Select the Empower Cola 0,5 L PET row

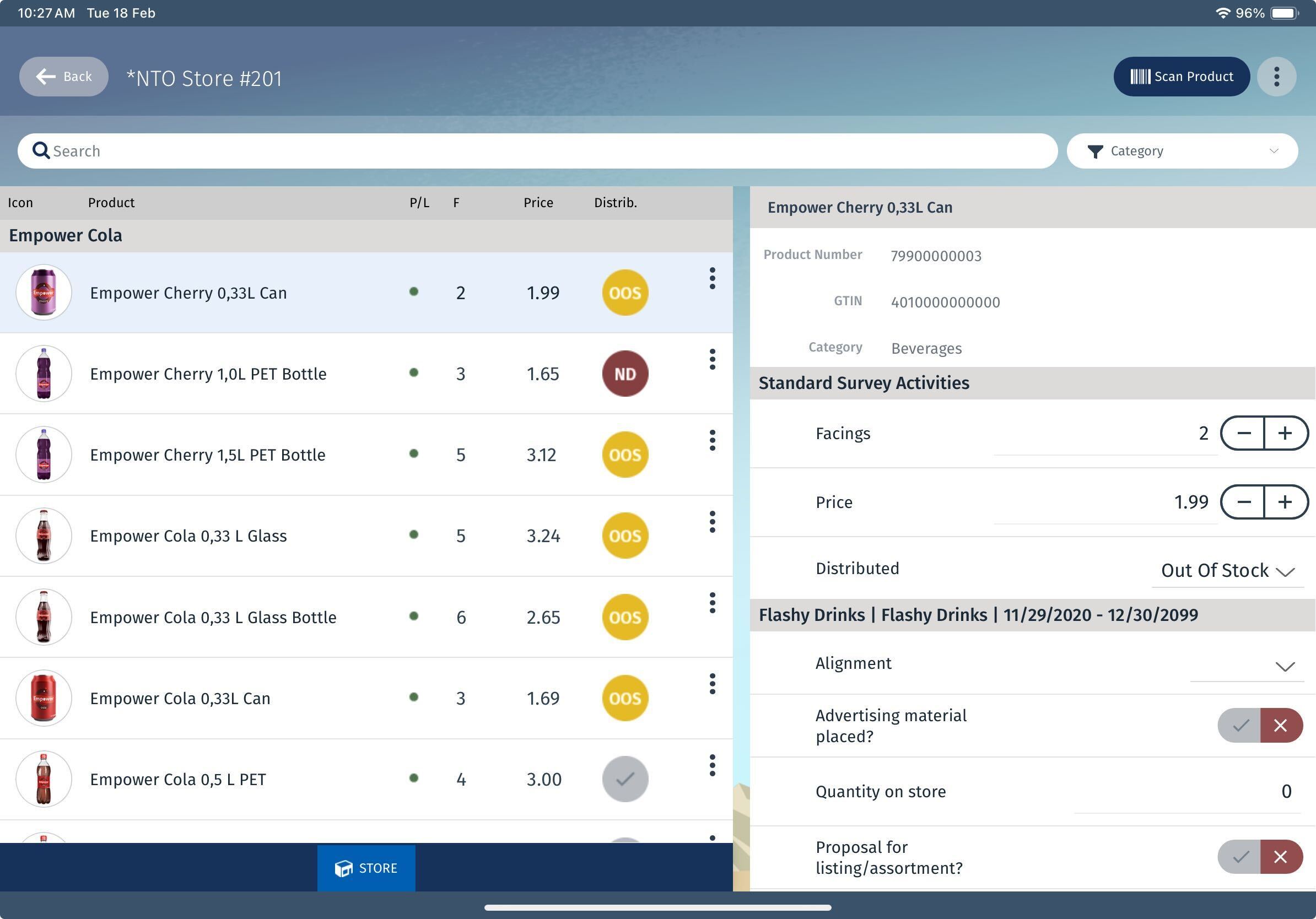[x=366, y=779]
